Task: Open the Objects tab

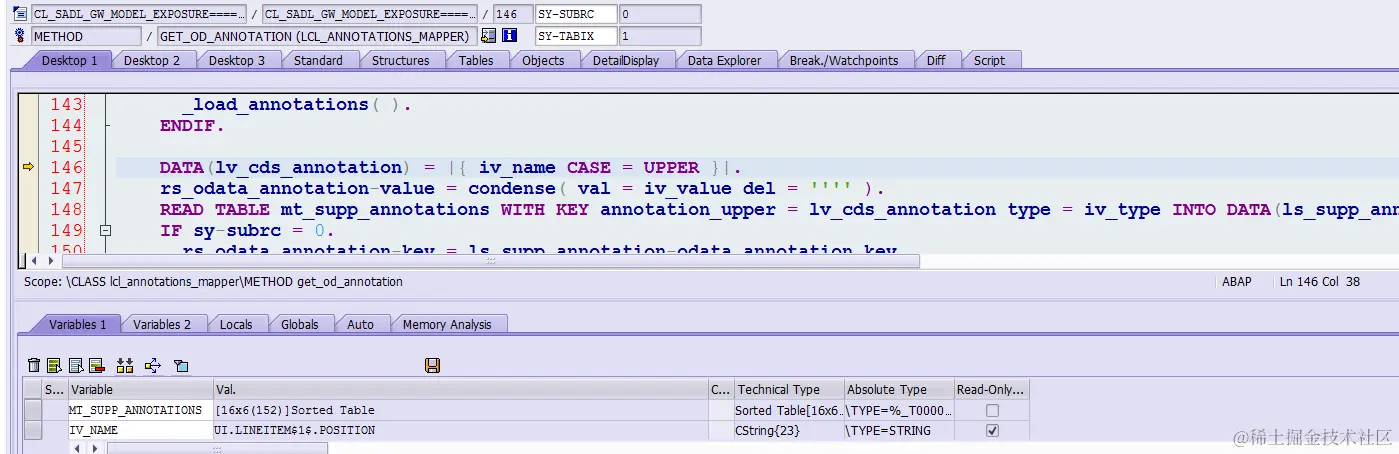Action: click(x=543, y=60)
